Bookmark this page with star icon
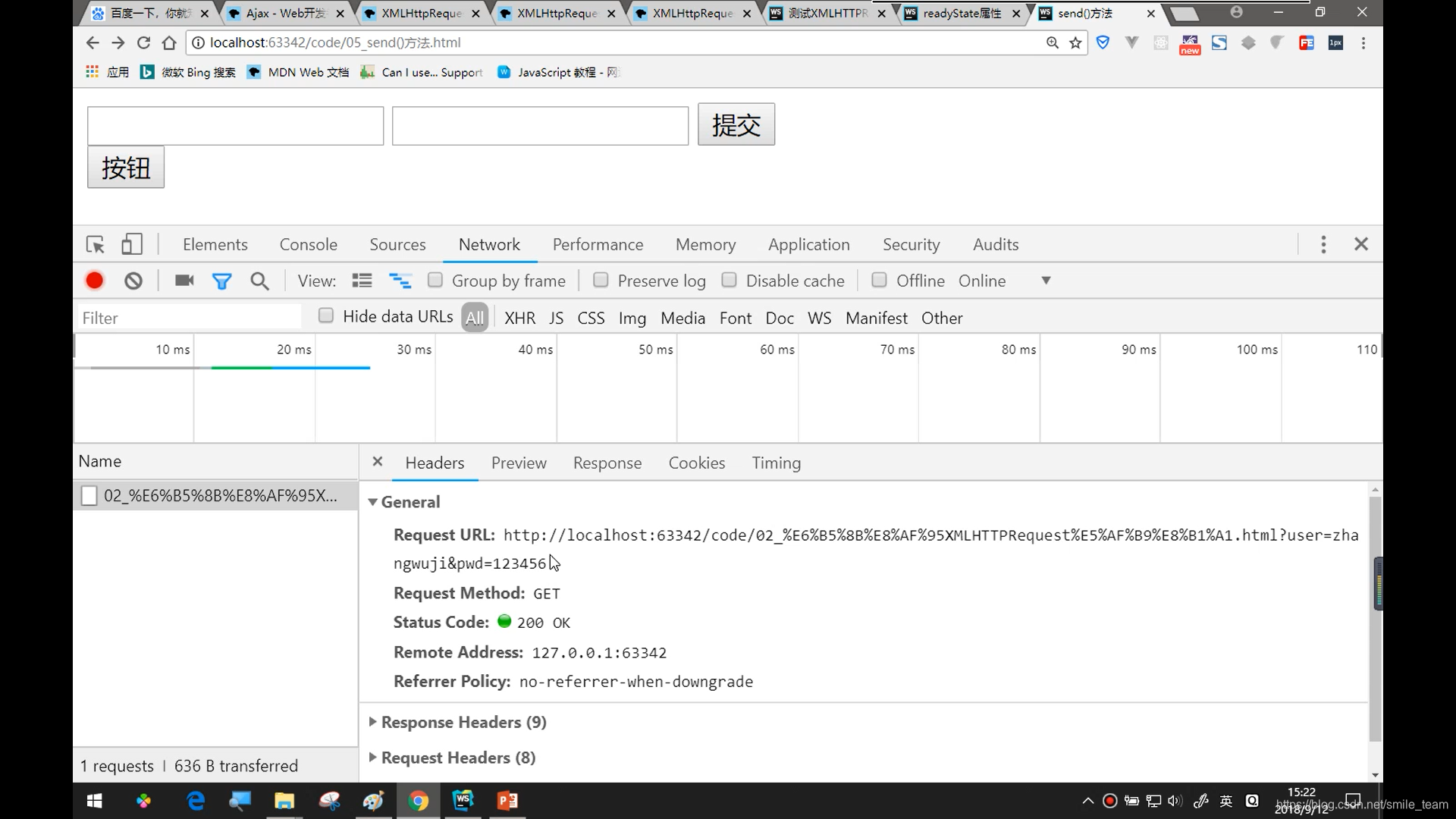The height and width of the screenshot is (819, 1456). [1075, 43]
